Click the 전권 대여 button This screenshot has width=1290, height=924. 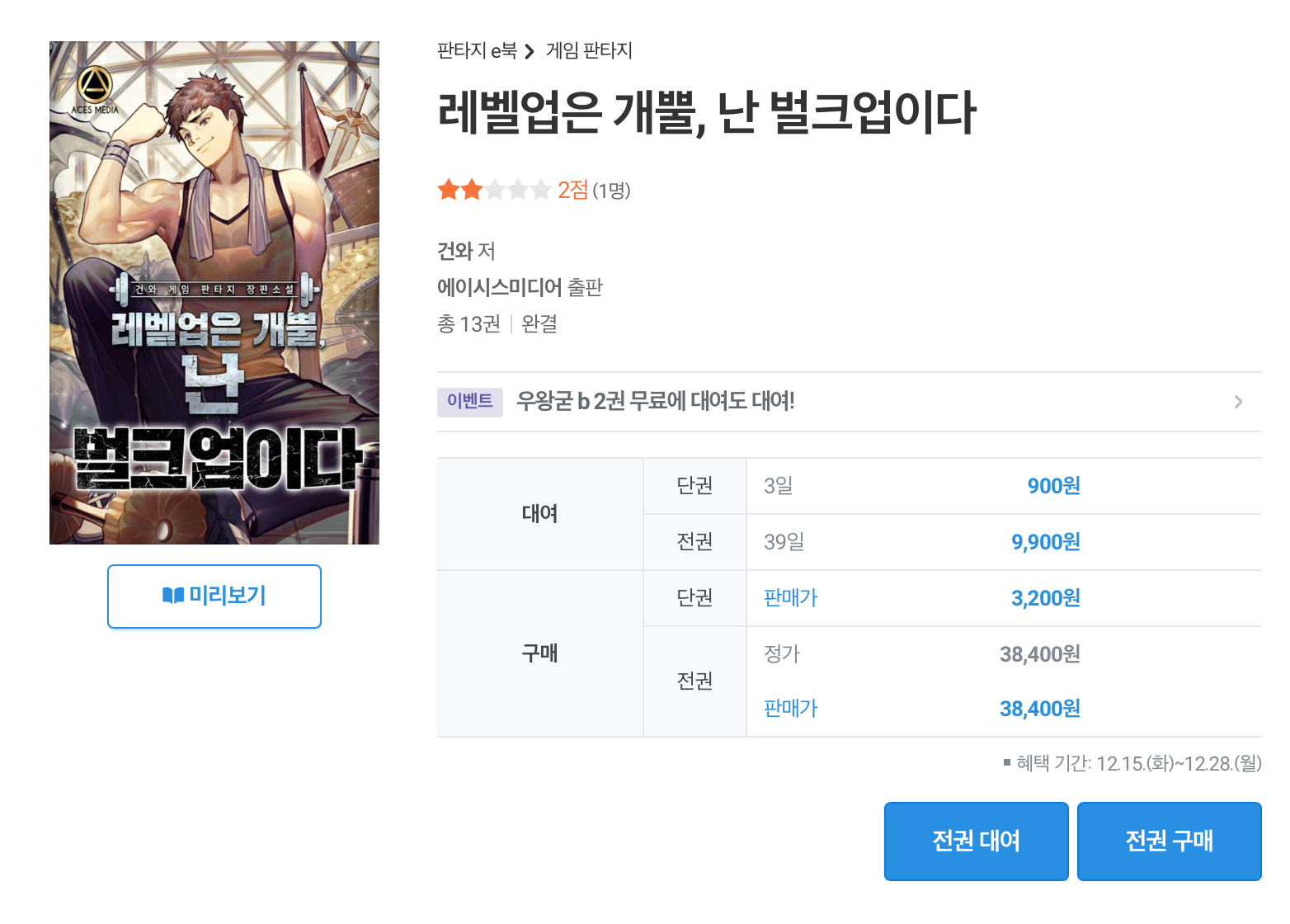point(977,841)
